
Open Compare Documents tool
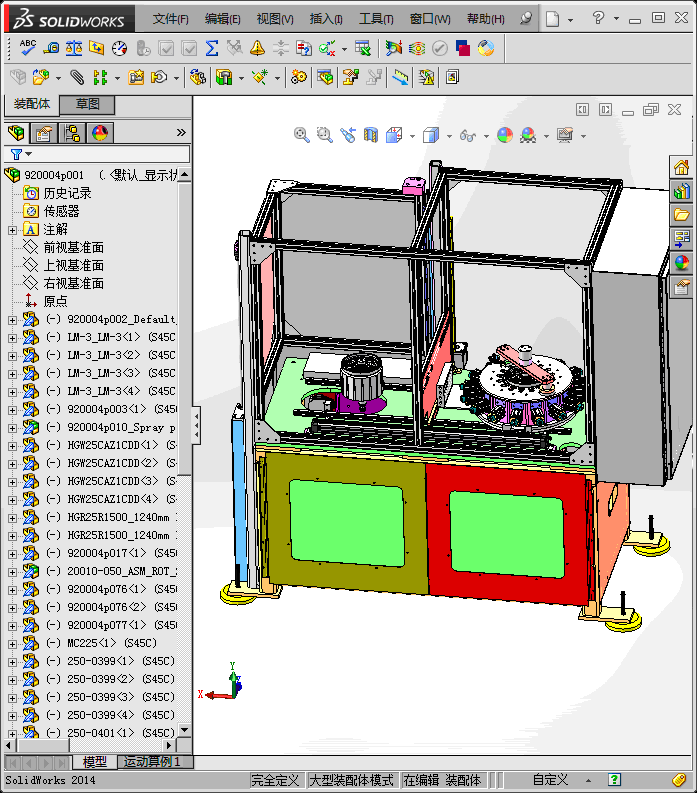coord(304,48)
